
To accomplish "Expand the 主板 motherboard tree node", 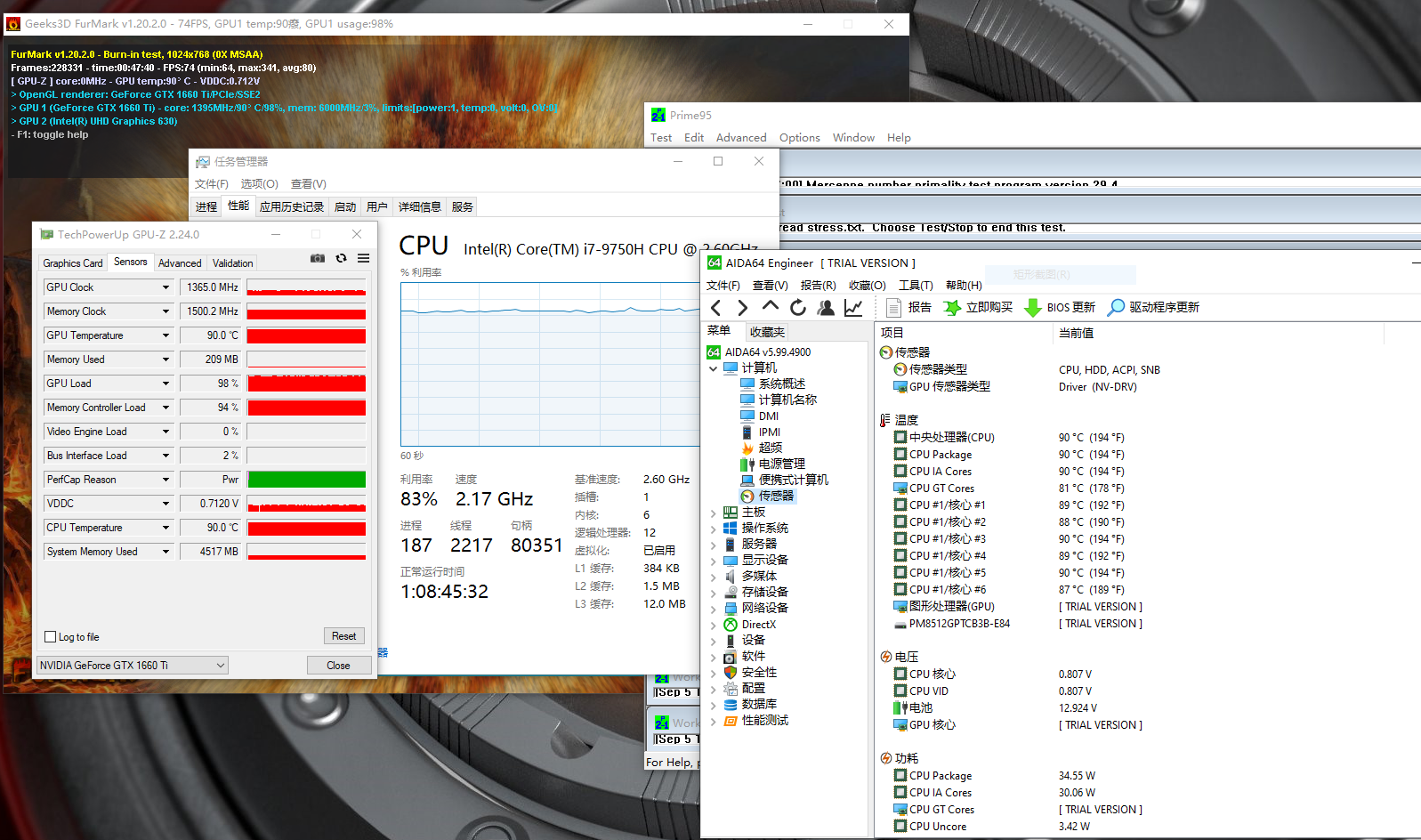I will 714,513.
